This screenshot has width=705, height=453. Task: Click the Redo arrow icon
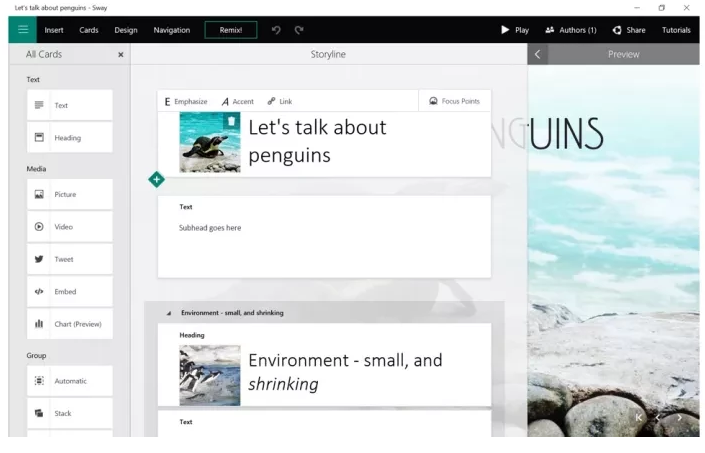(x=298, y=30)
